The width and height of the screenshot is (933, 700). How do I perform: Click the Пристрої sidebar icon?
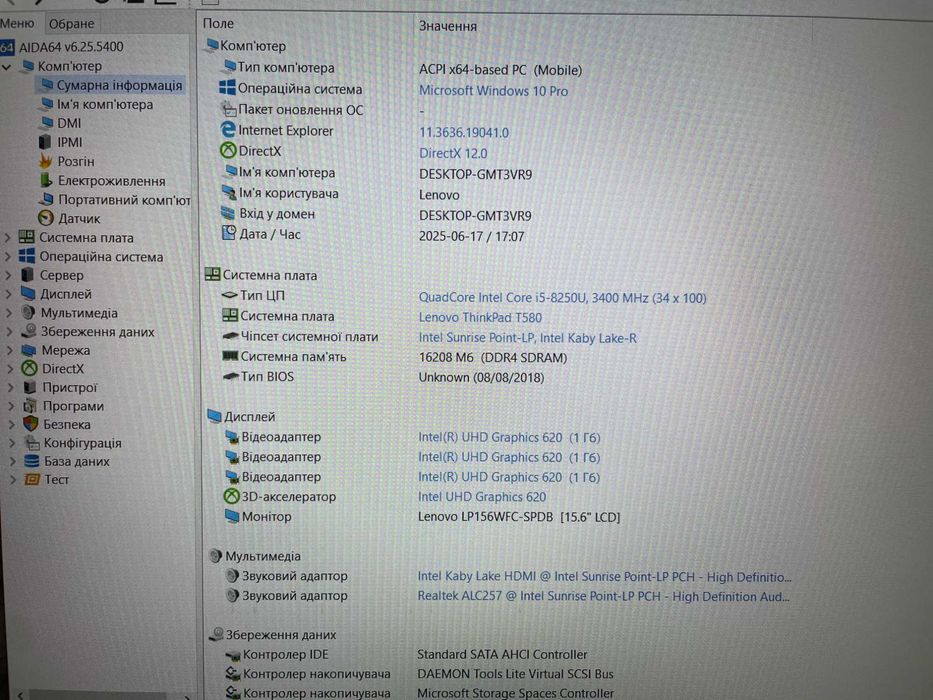point(30,388)
